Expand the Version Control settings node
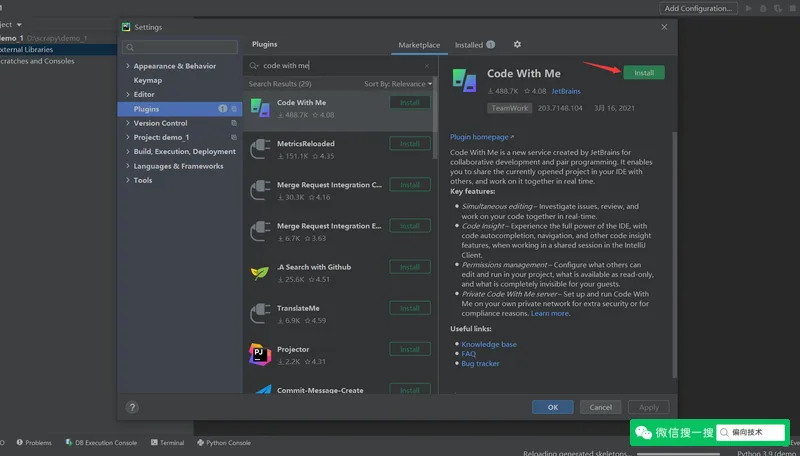Image resolution: width=800 pixels, height=456 pixels. [x=128, y=123]
